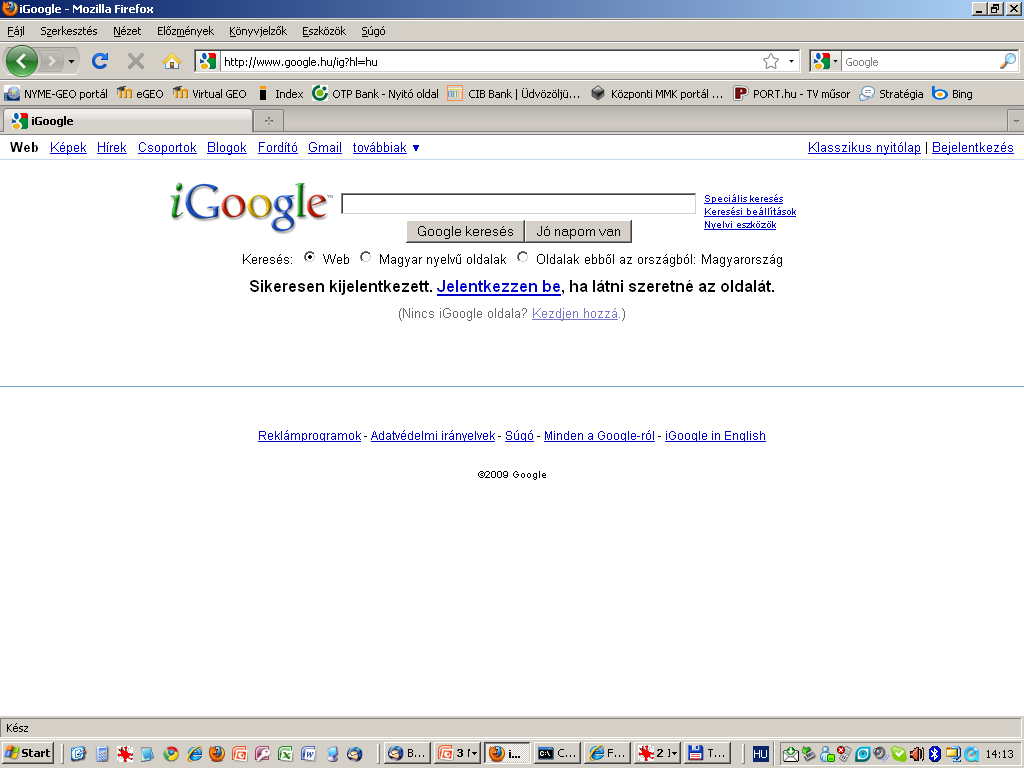
Task: Switch to the C... command prompt taskbar button
Action: pos(556,754)
